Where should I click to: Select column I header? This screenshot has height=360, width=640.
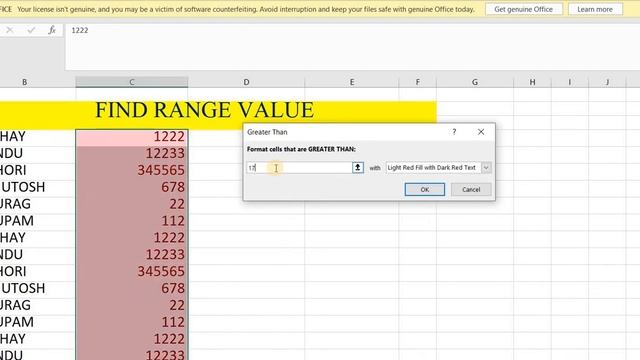tap(570, 82)
